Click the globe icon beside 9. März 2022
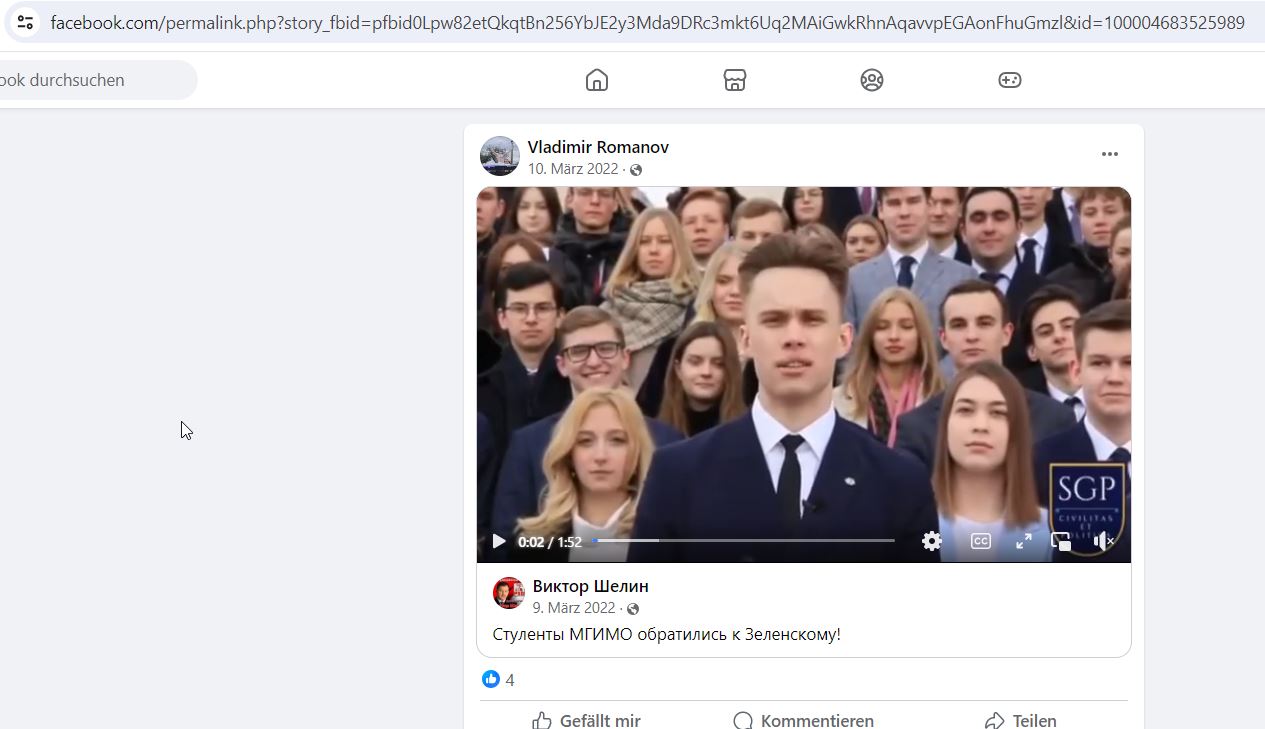Image resolution: width=1265 pixels, height=729 pixels. pyautogui.click(x=633, y=609)
